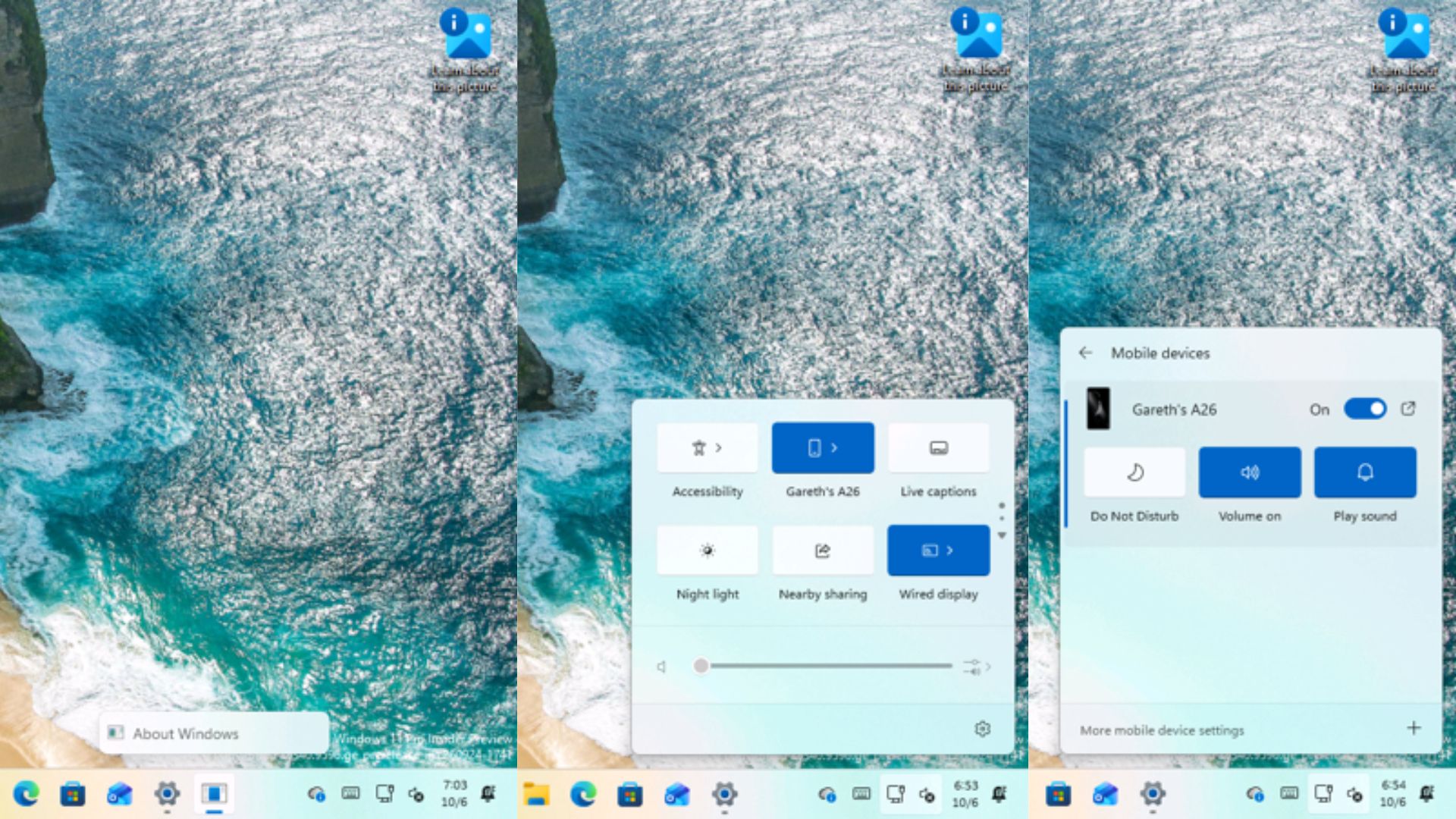Open File Explorer on the taskbar showing 6:53
Viewport: 1456px width, 819px height.
tap(536, 794)
